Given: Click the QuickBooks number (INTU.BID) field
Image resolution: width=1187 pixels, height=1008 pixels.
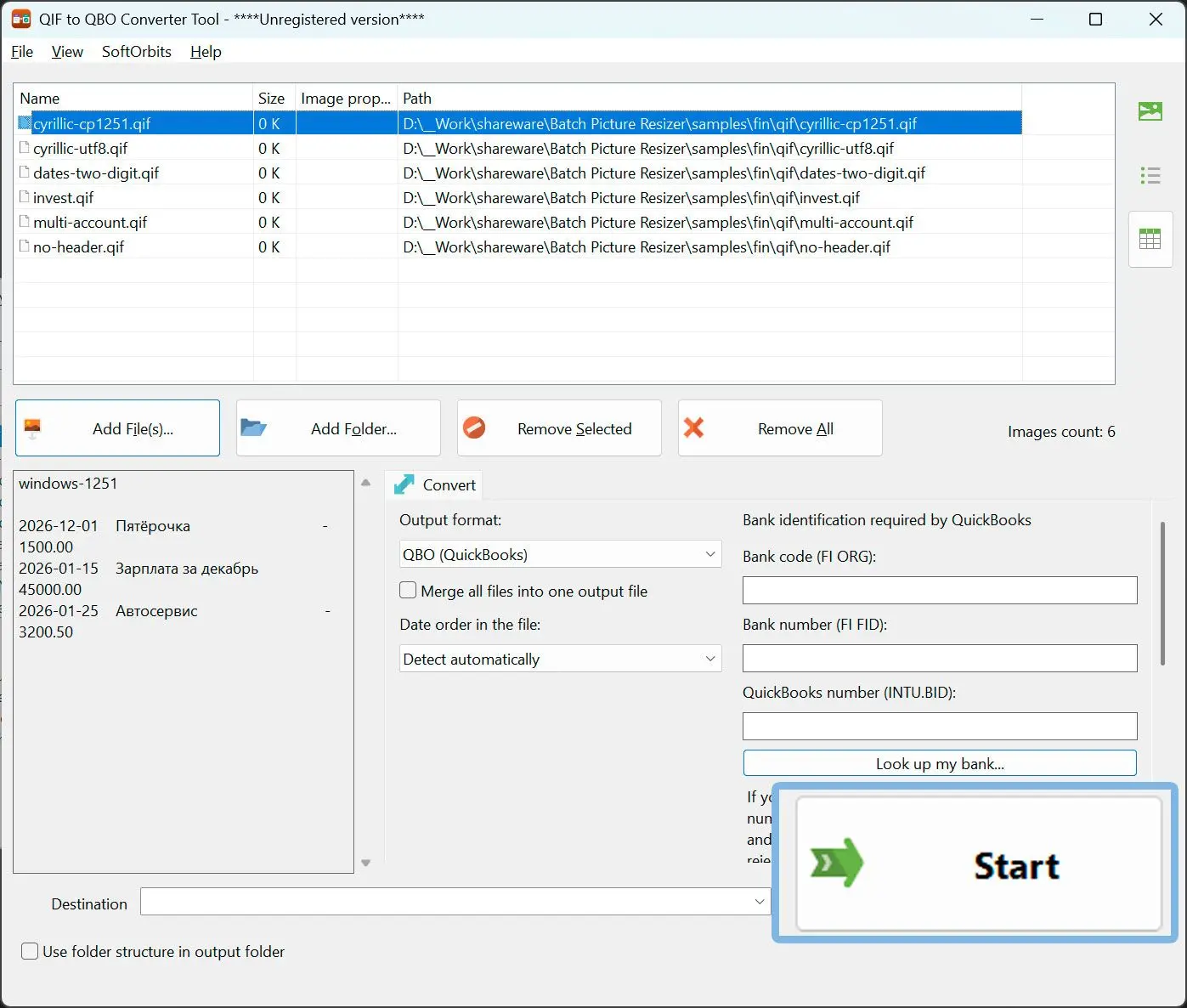Looking at the screenshot, I should 940,727.
